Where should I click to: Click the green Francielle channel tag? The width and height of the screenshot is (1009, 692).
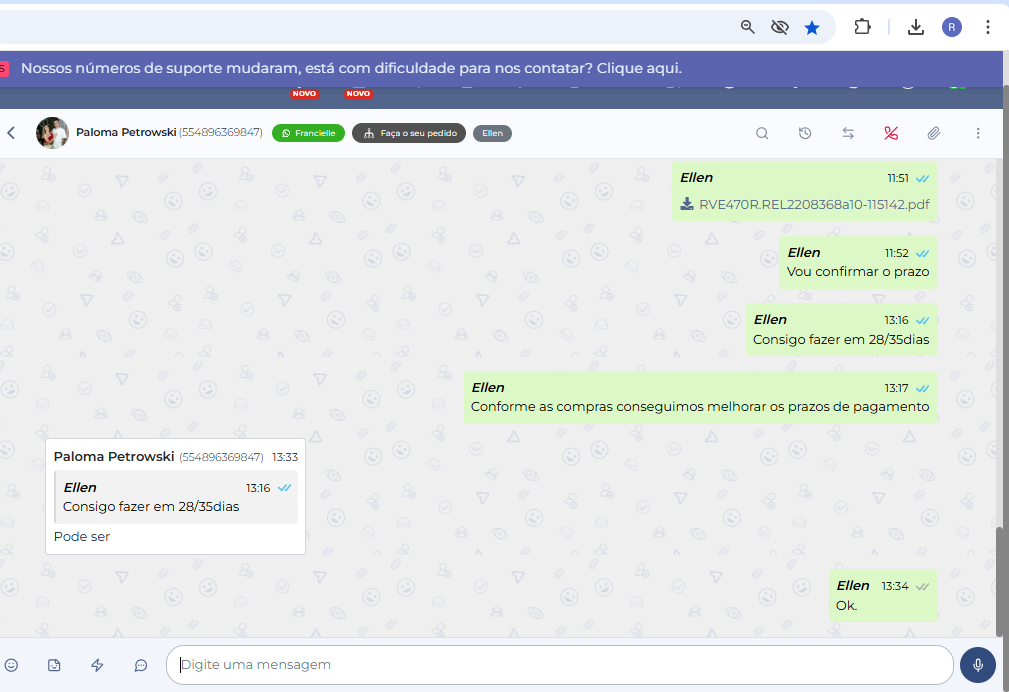[308, 133]
